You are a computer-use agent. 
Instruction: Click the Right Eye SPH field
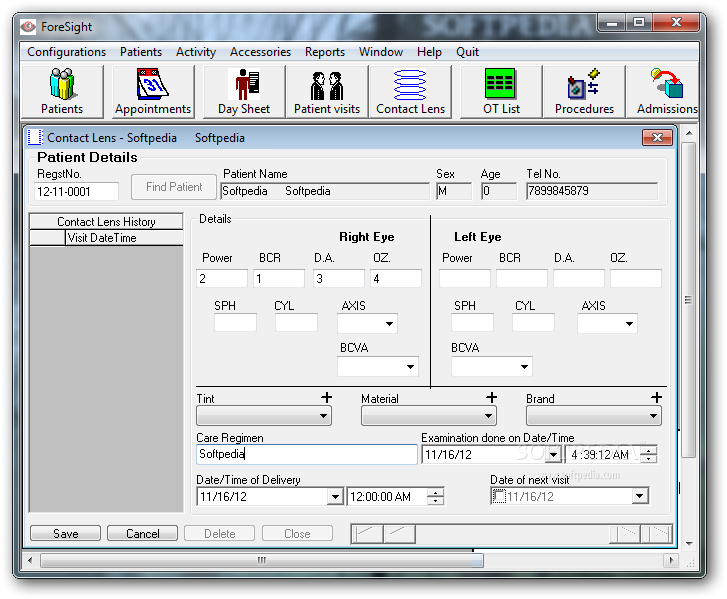pos(235,322)
